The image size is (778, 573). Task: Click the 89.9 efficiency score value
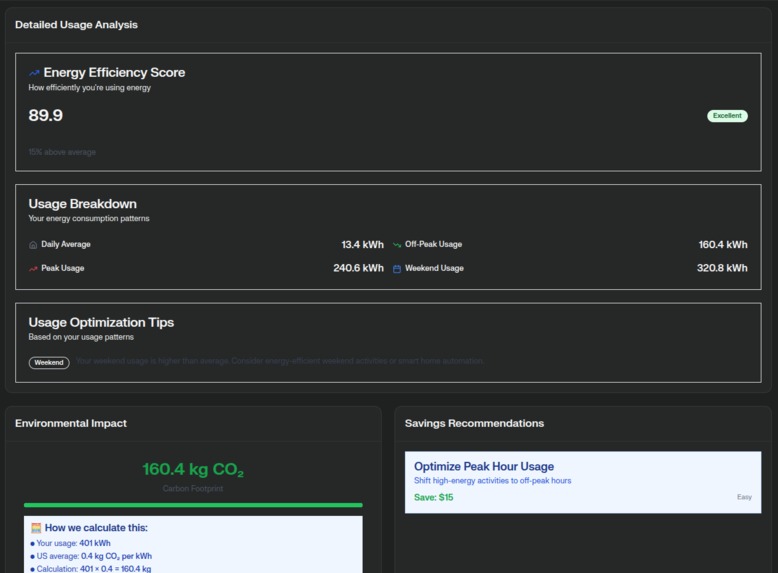(46, 115)
